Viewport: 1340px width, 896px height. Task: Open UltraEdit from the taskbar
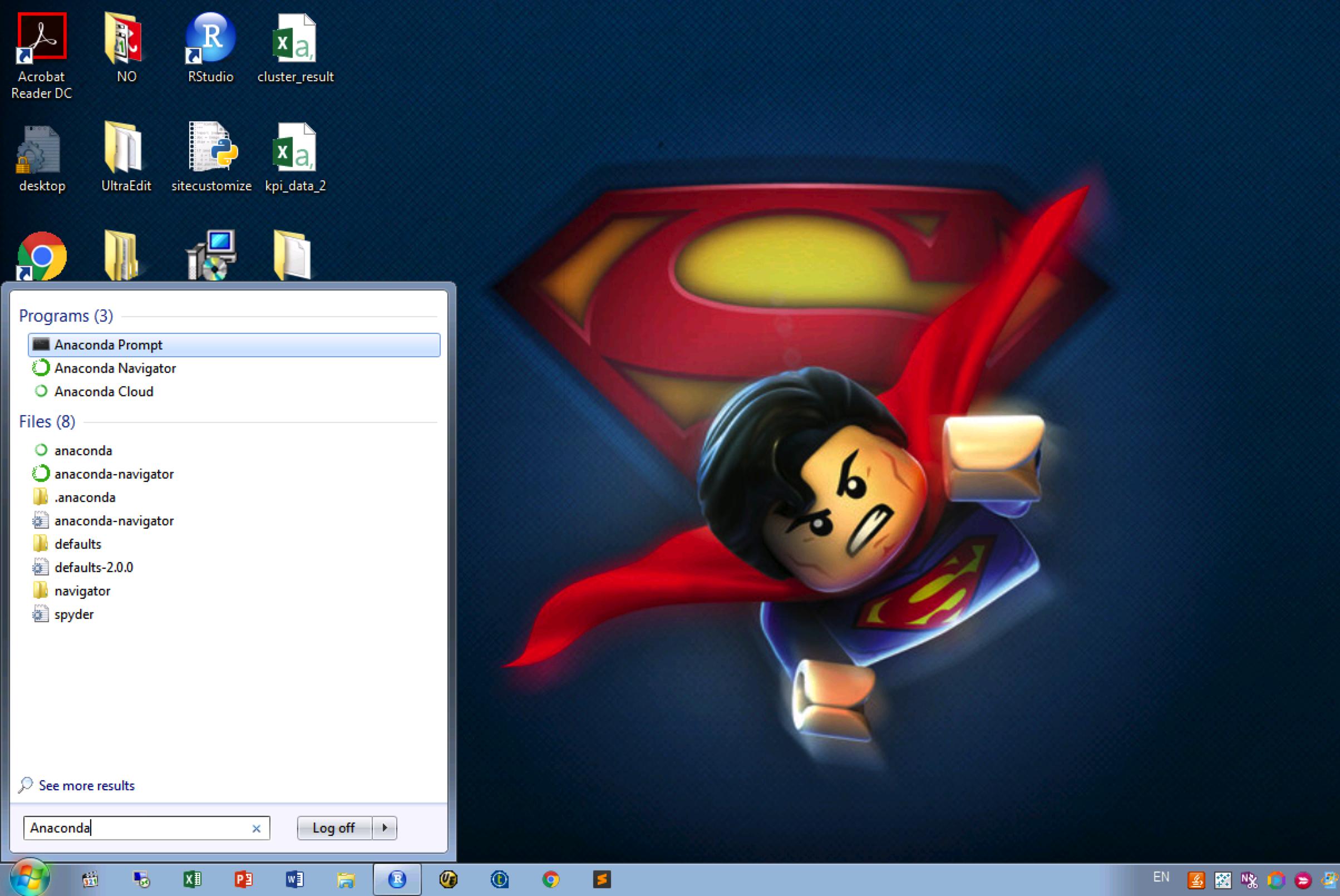point(449,879)
